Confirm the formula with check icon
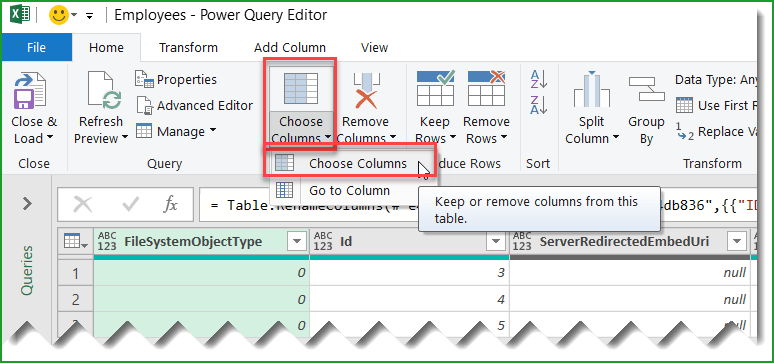774x363 pixels. pos(130,204)
